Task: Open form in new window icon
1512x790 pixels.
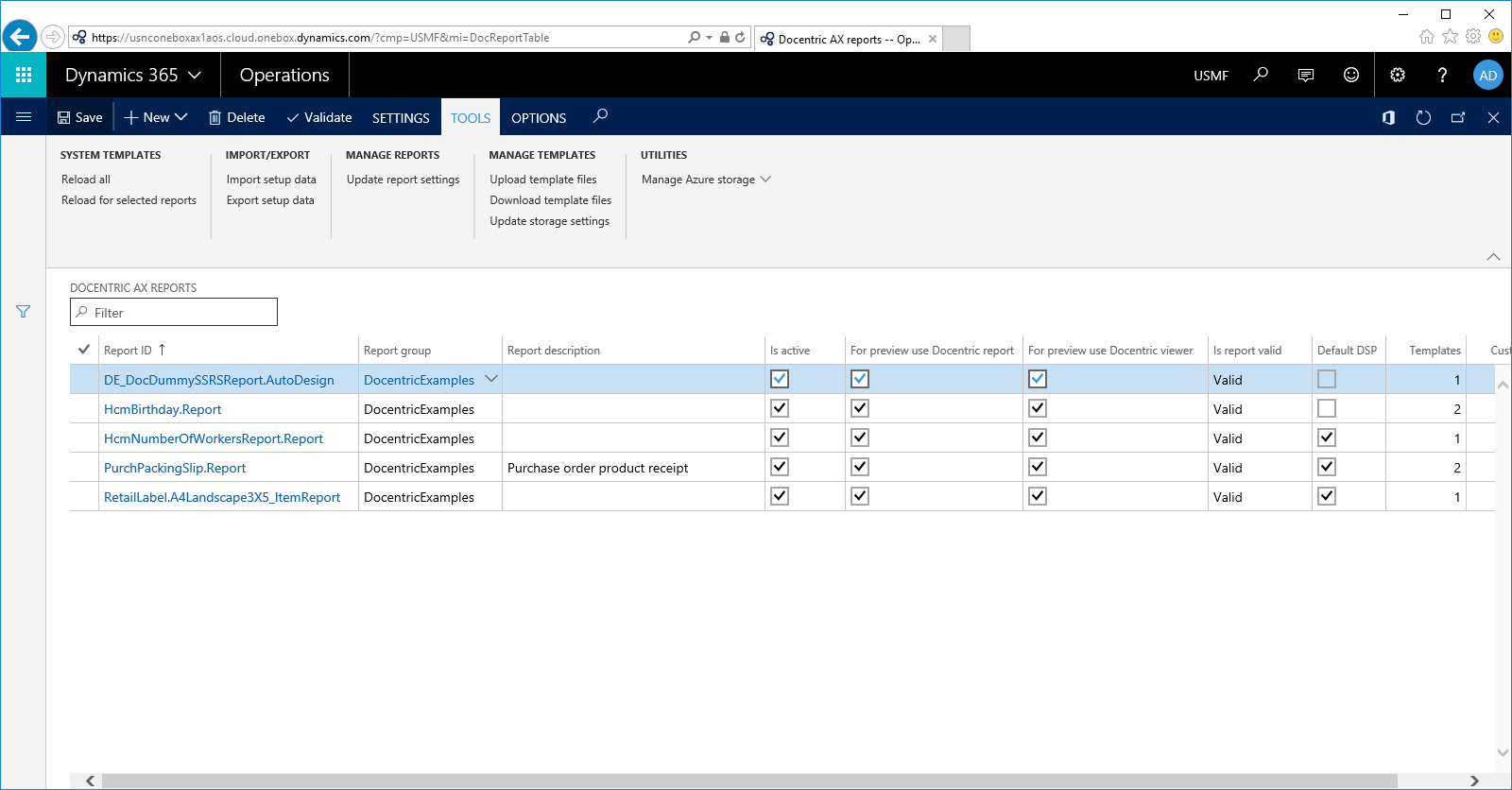Action: point(1458,117)
